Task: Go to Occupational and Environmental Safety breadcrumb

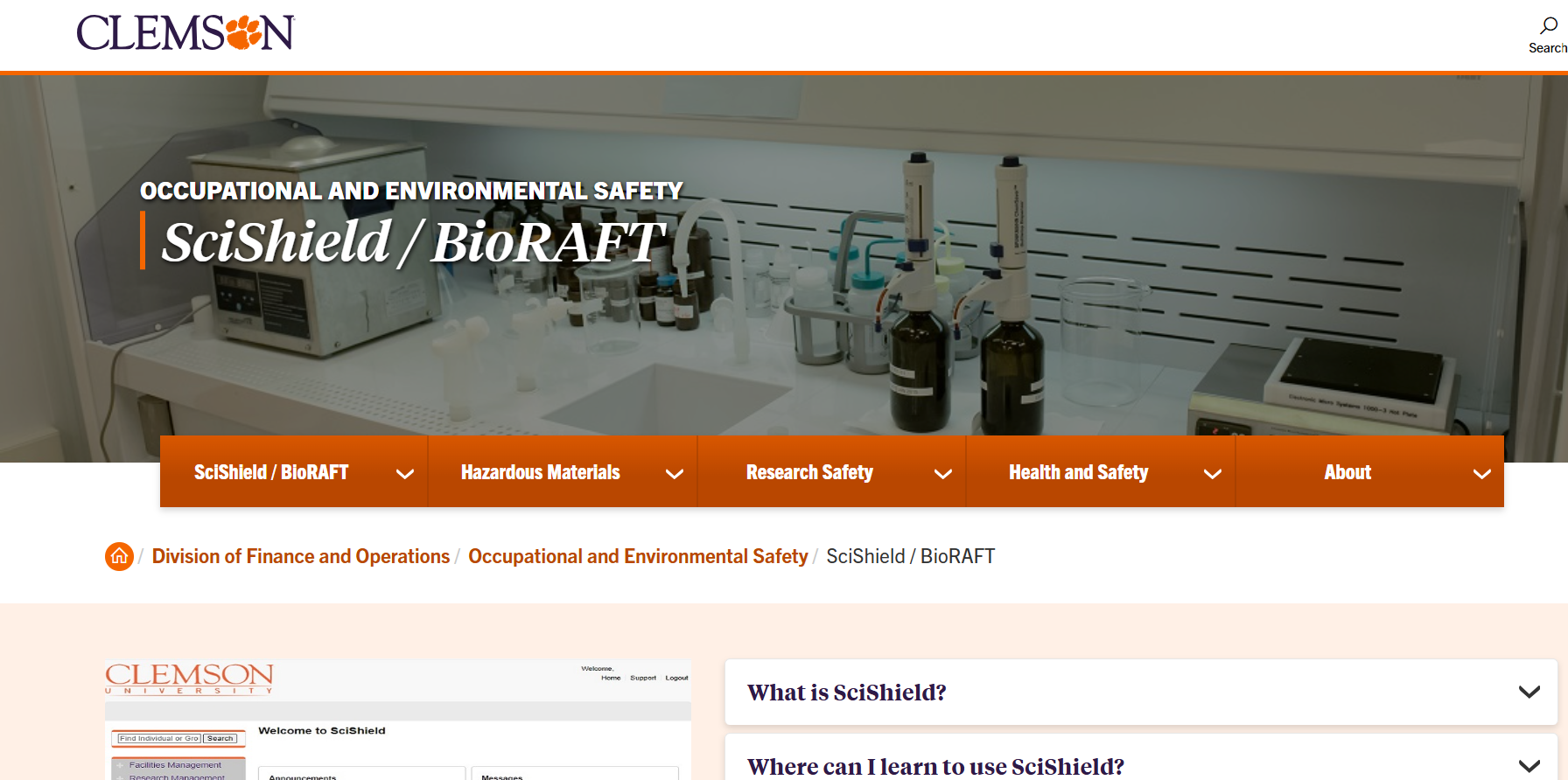Action: coord(638,556)
